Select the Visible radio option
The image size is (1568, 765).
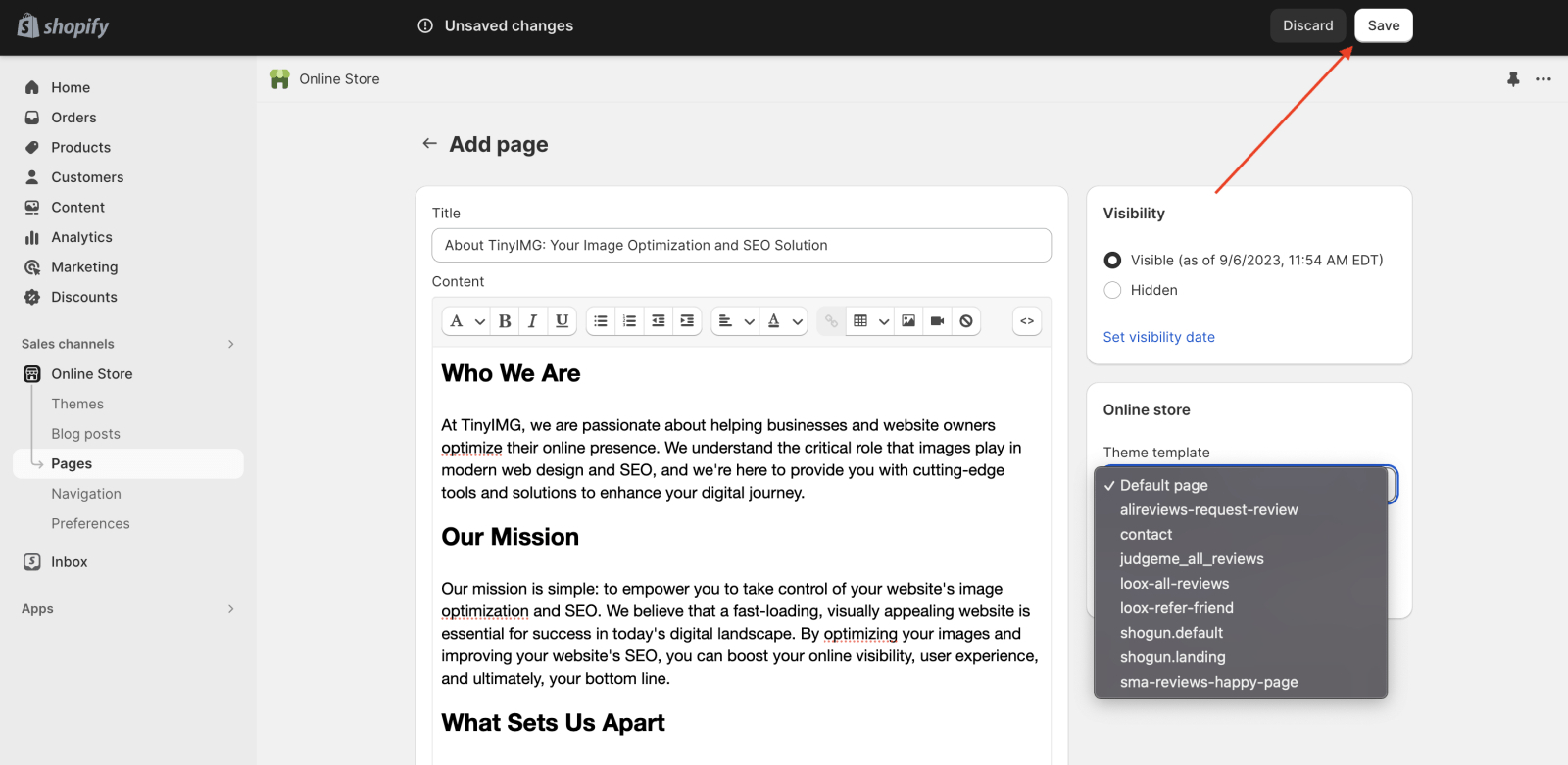pyautogui.click(x=1112, y=261)
